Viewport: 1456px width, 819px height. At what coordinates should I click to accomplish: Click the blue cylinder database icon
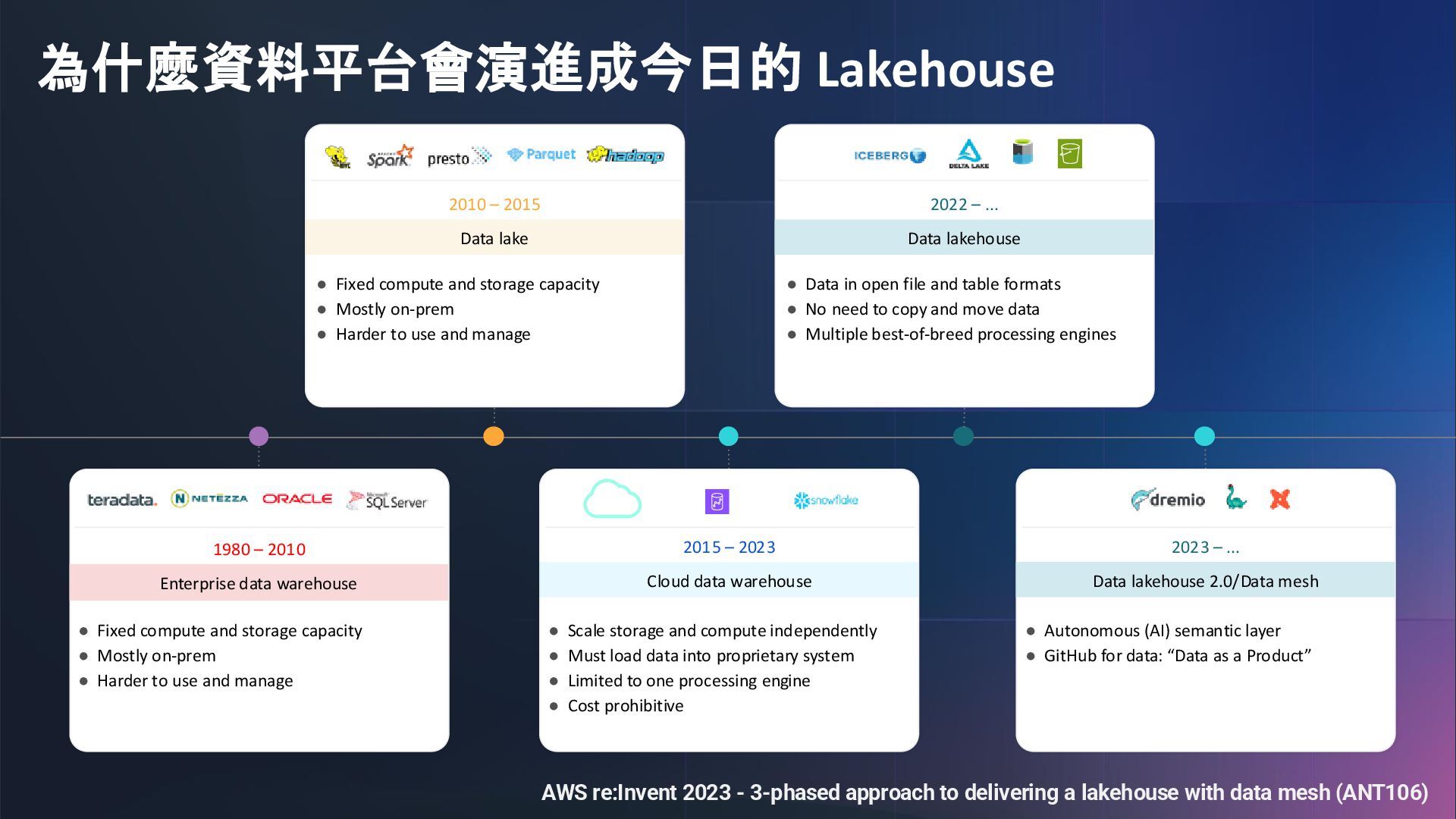tap(1022, 152)
